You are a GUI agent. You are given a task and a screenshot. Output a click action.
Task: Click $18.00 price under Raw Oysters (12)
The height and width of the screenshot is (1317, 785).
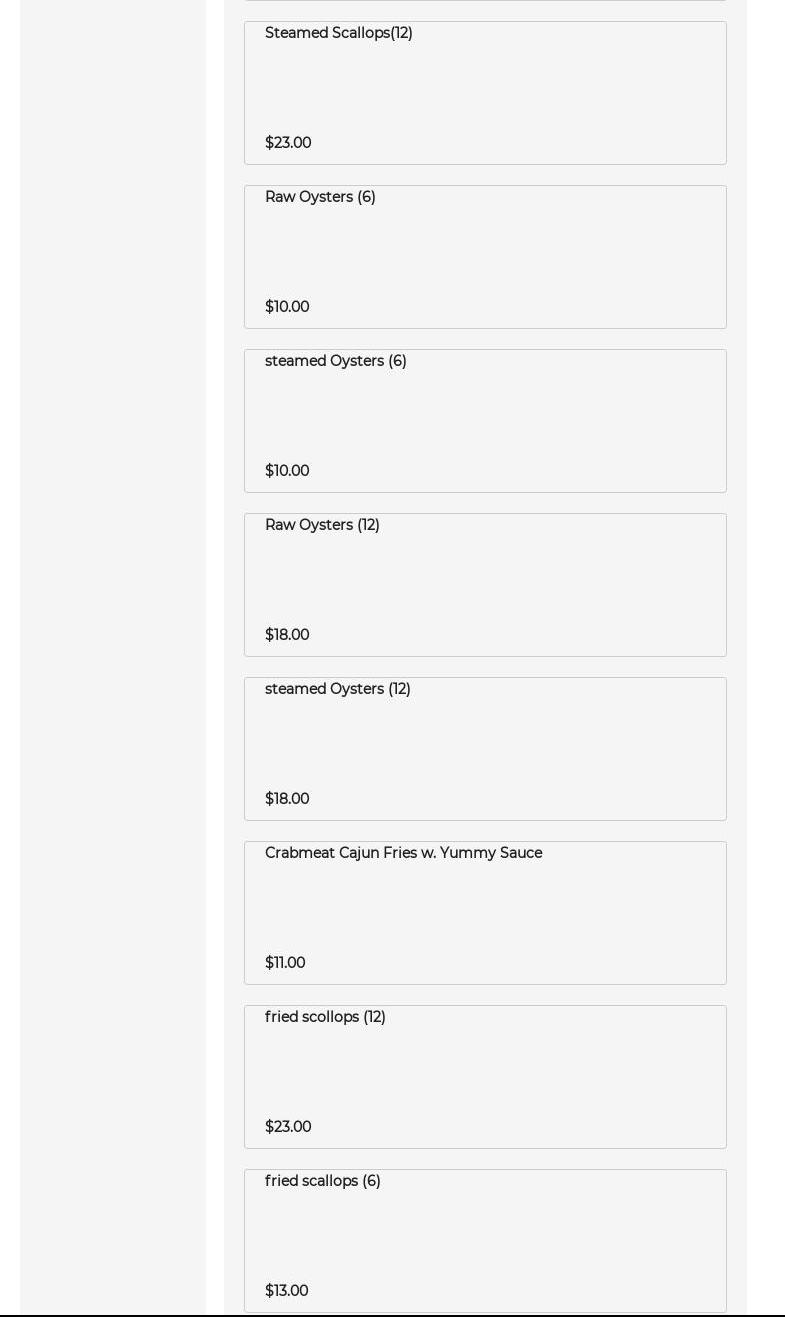[287, 635]
